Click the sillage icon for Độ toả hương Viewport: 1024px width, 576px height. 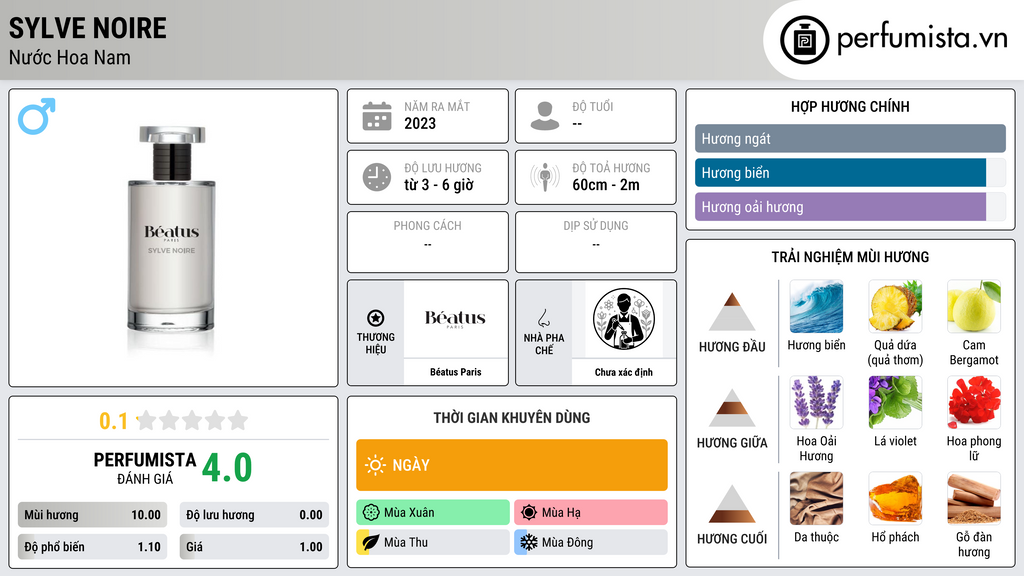pos(545,177)
